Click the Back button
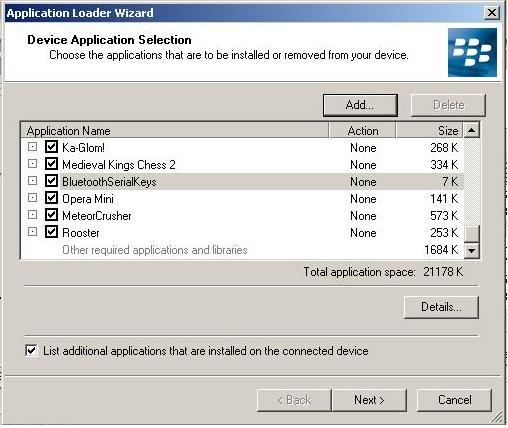 (294, 400)
